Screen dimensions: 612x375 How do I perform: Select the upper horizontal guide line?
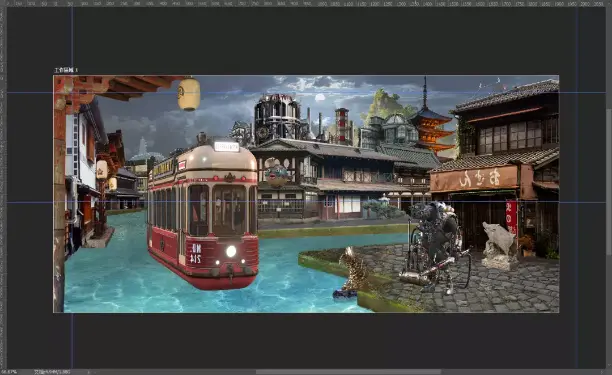[x=306, y=92]
